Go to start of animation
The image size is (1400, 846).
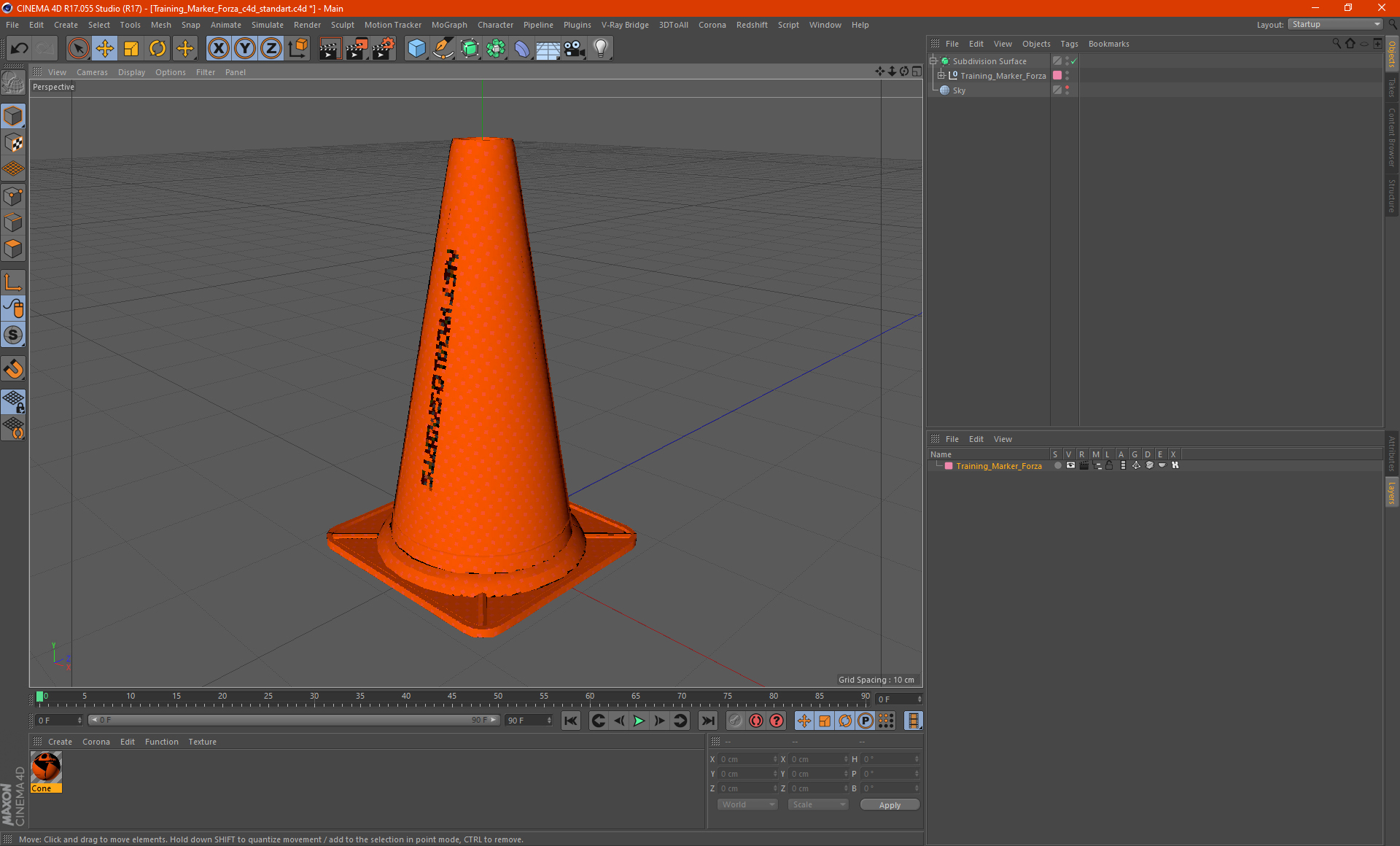(571, 721)
